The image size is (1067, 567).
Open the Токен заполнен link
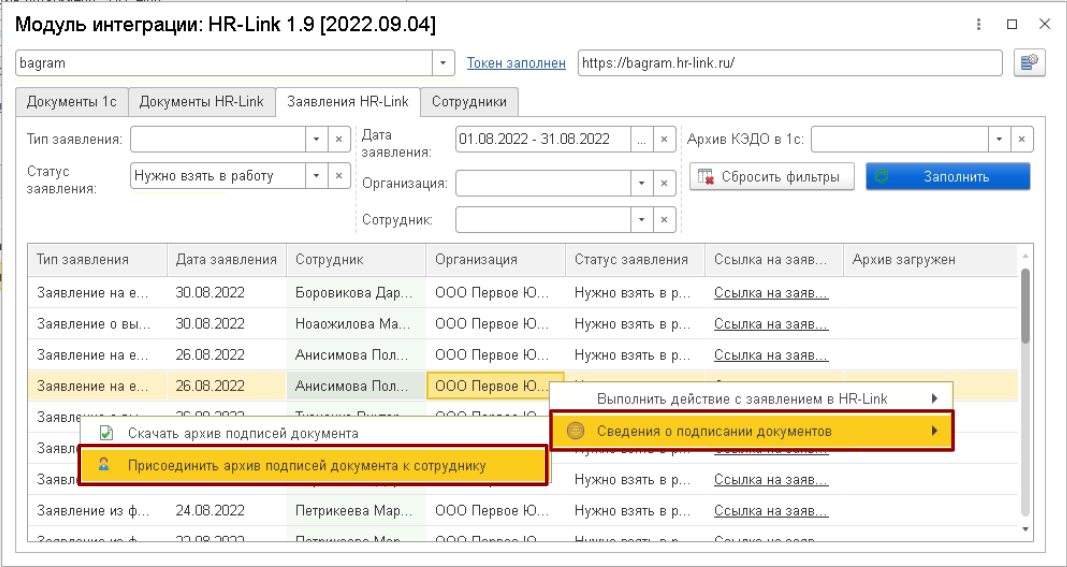pos(516,63)
